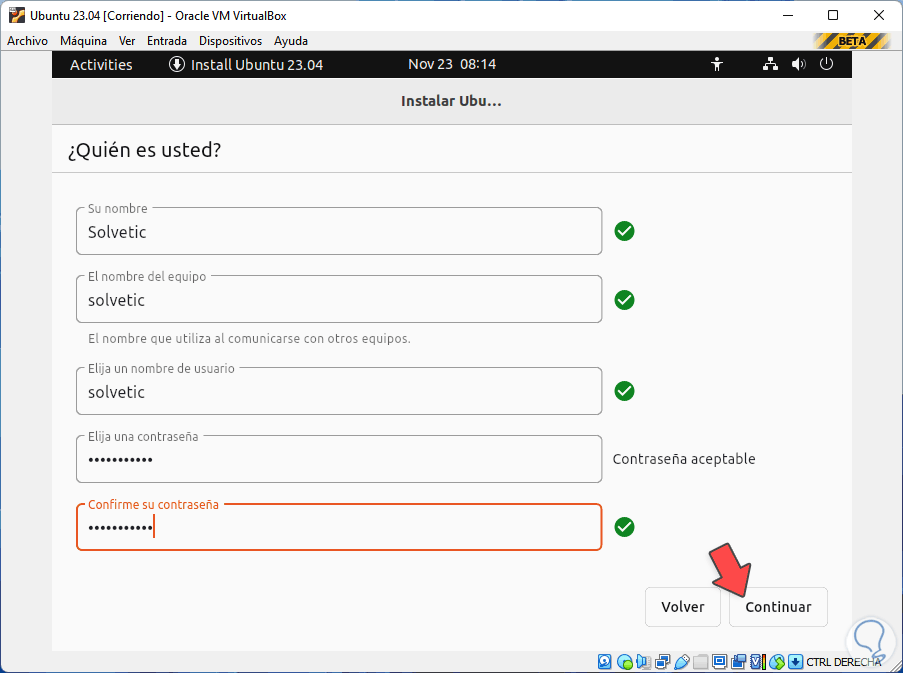
Task: Click the VirtualBox CPU virtualization status icon
Action: [x=758, y=661]
